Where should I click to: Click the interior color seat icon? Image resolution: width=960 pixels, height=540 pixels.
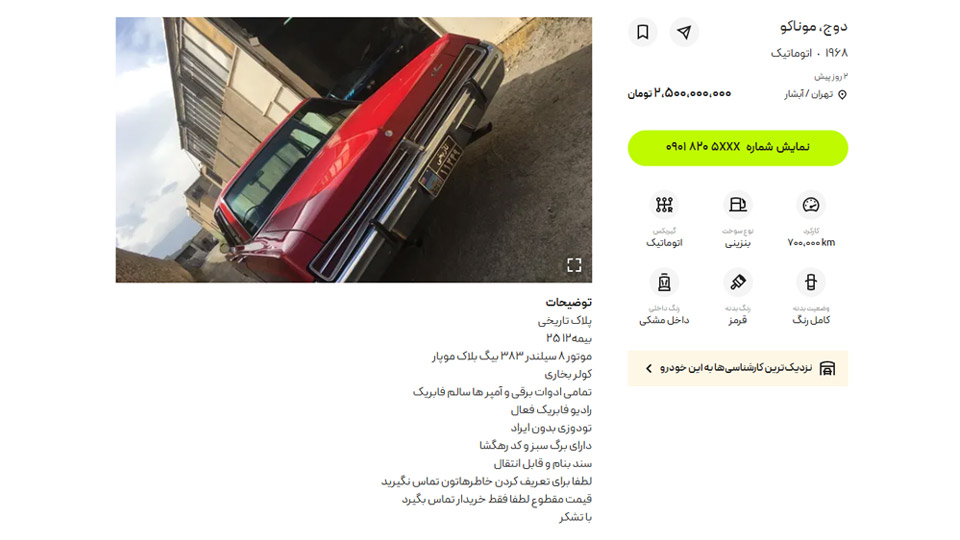tap(664, 282)
